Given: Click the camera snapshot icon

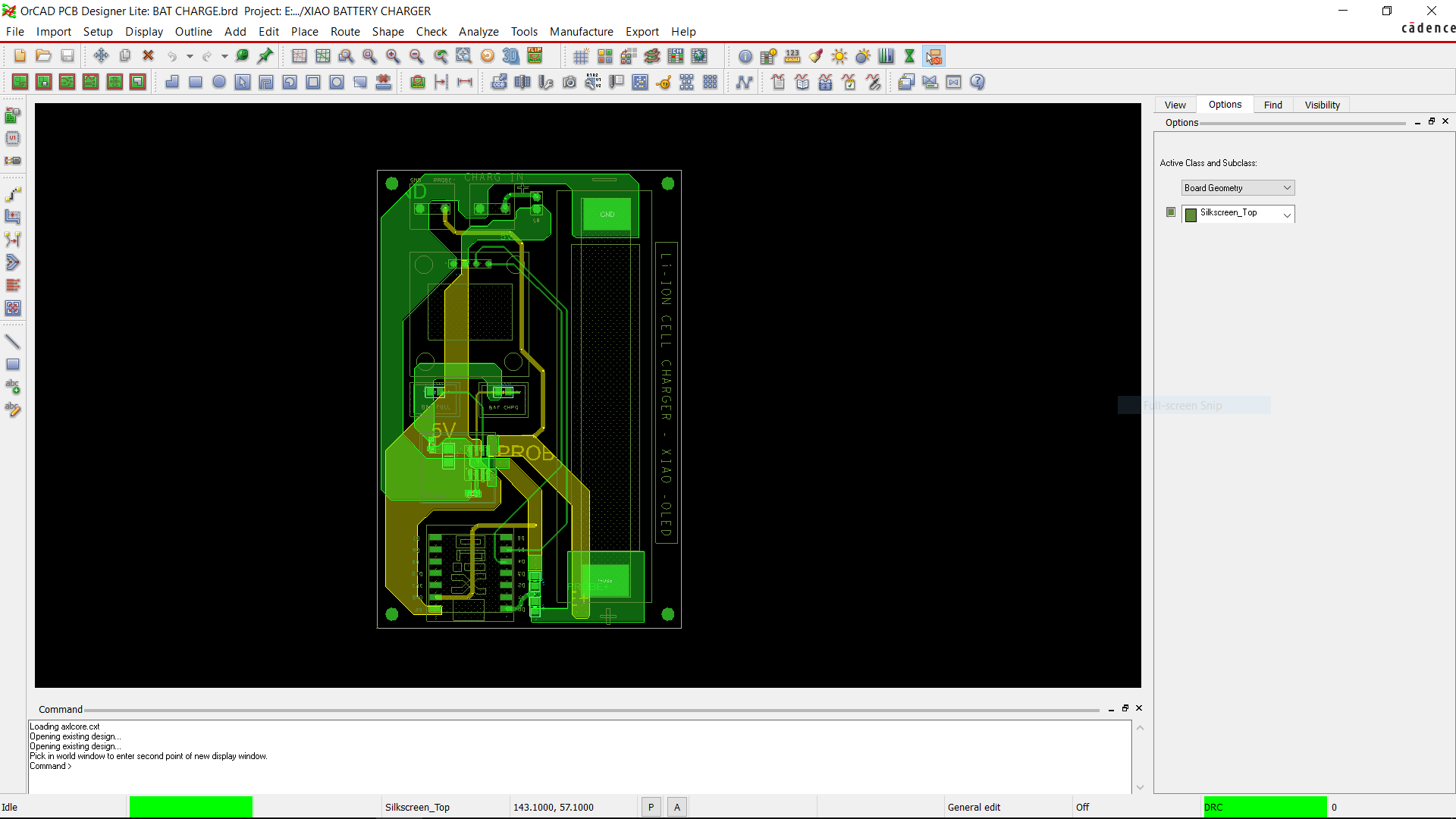Looking at the screenshot, I should coord(570,82).
